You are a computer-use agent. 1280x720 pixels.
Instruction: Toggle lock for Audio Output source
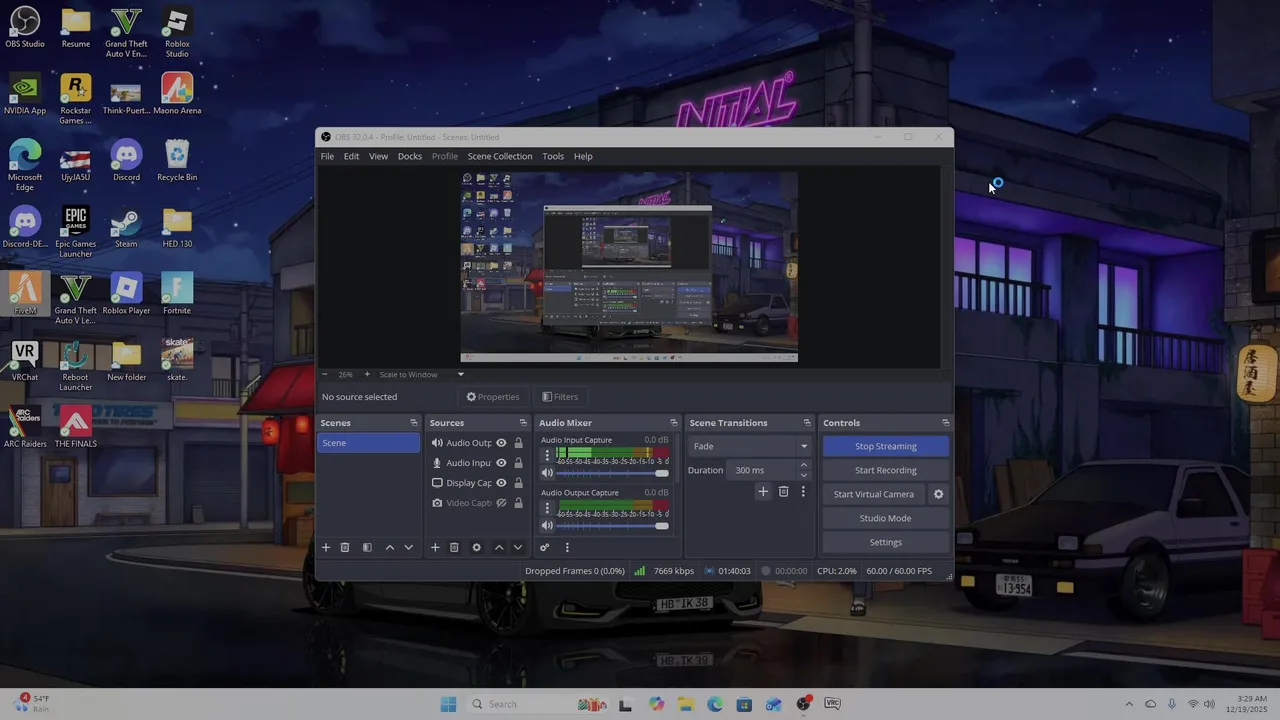(x=518, y=443)
